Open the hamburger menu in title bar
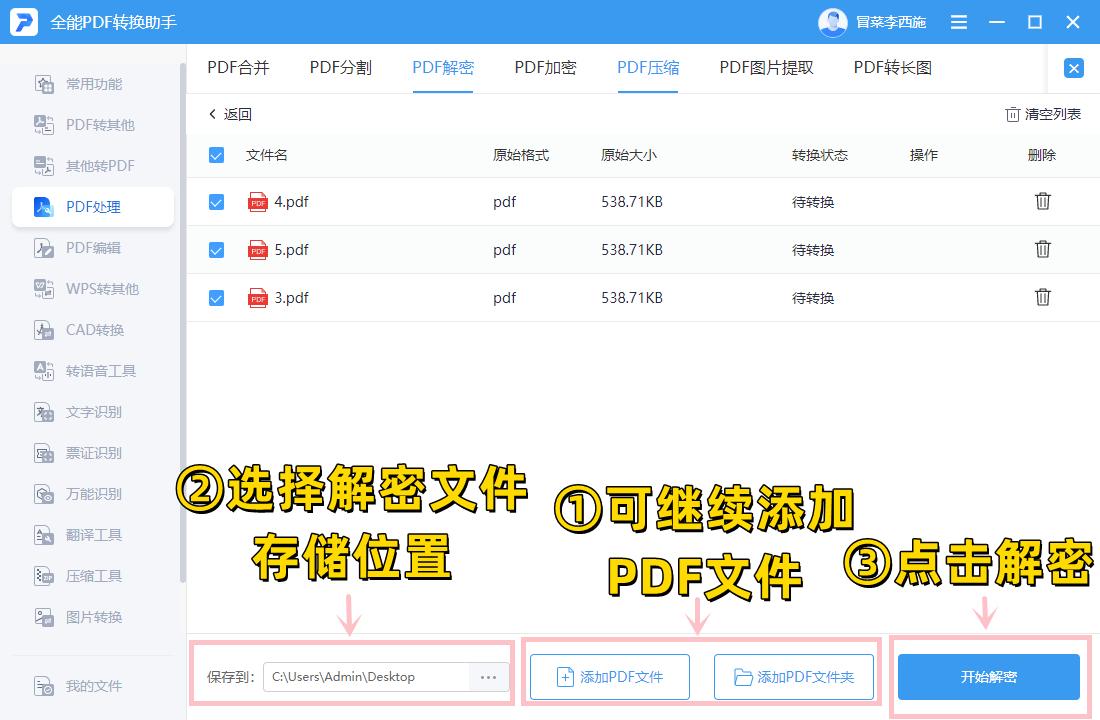This screenshot has width=1100, height=720. (x=958, y=22)
